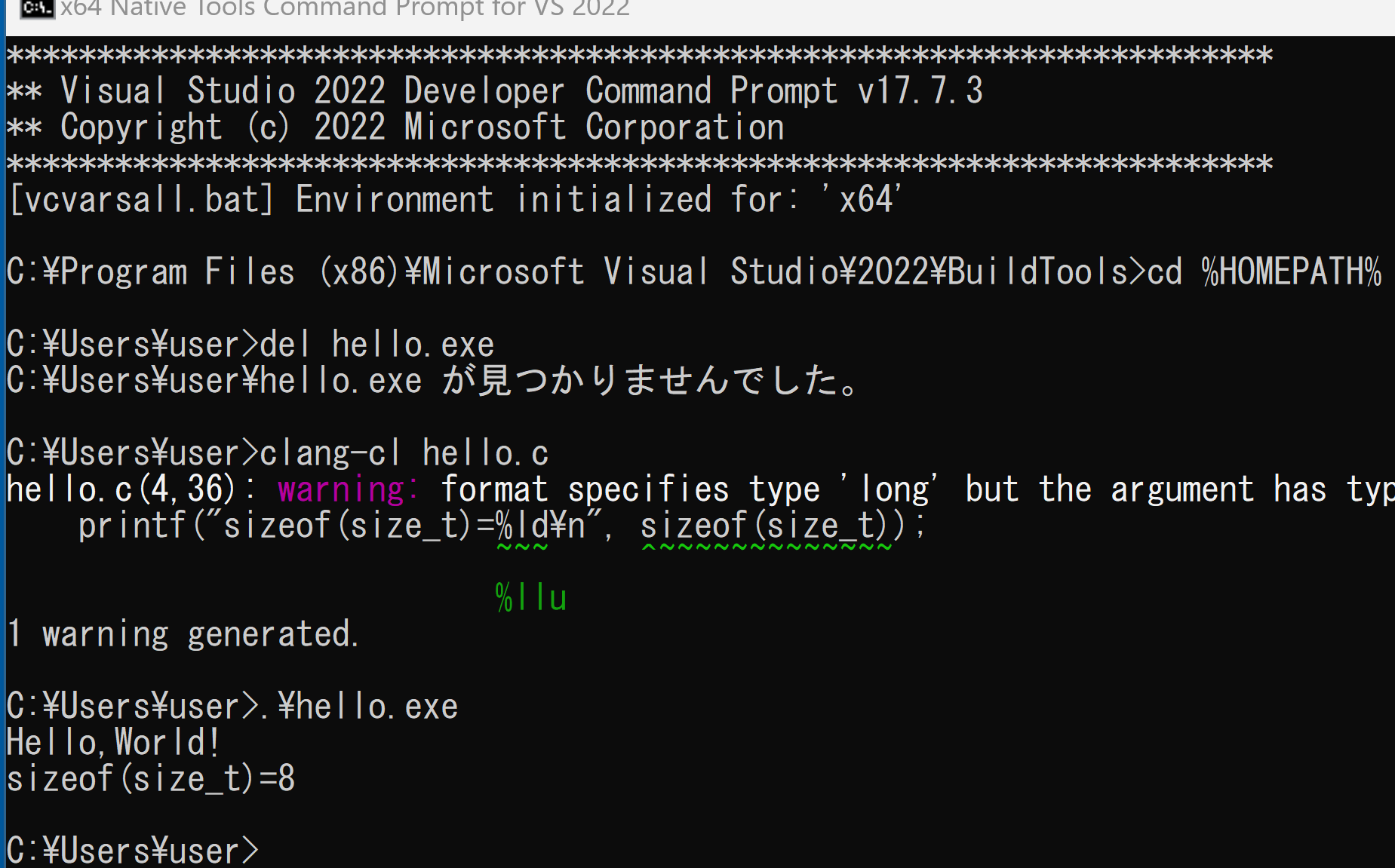
Task: Click the Visual Studio 2022 Developer Command Prompt line
Action: 494,91
